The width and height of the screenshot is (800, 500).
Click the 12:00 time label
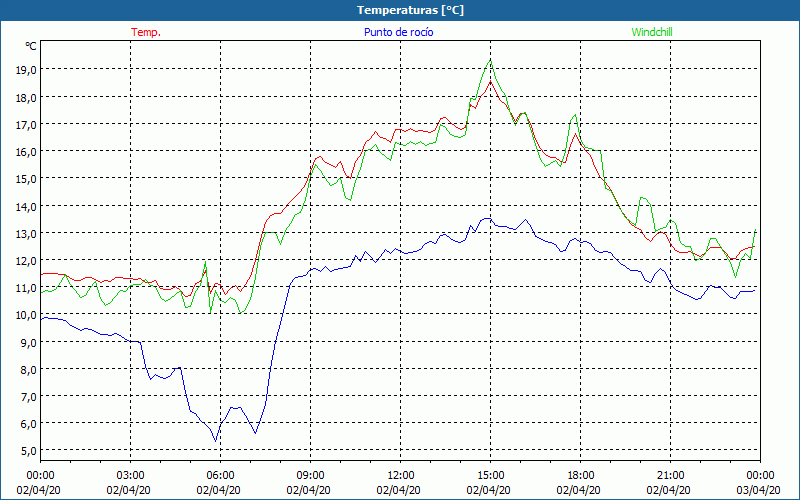point(400,475)
